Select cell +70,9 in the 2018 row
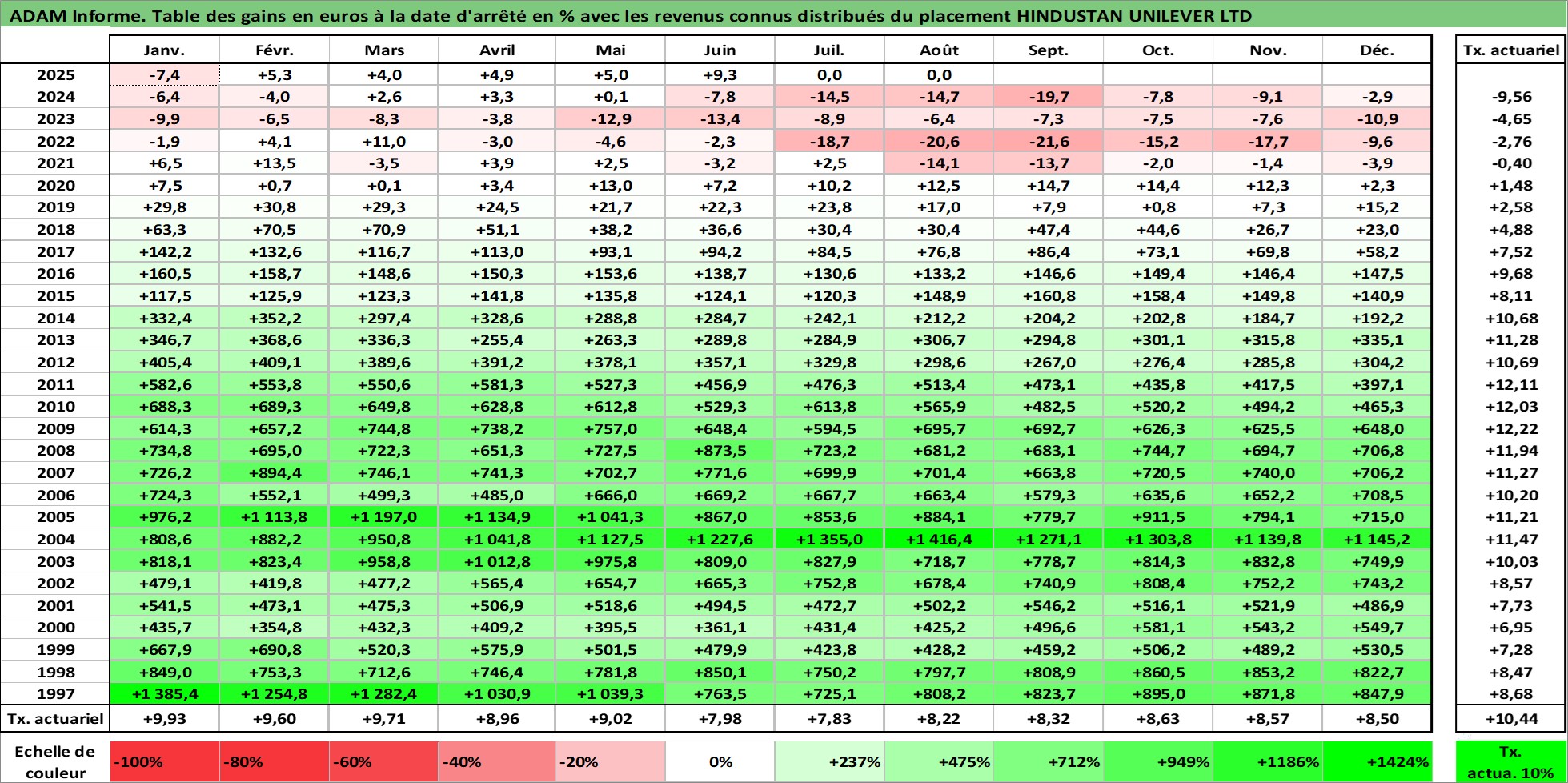Screen dimensions: 1568x783 [384, 230]
